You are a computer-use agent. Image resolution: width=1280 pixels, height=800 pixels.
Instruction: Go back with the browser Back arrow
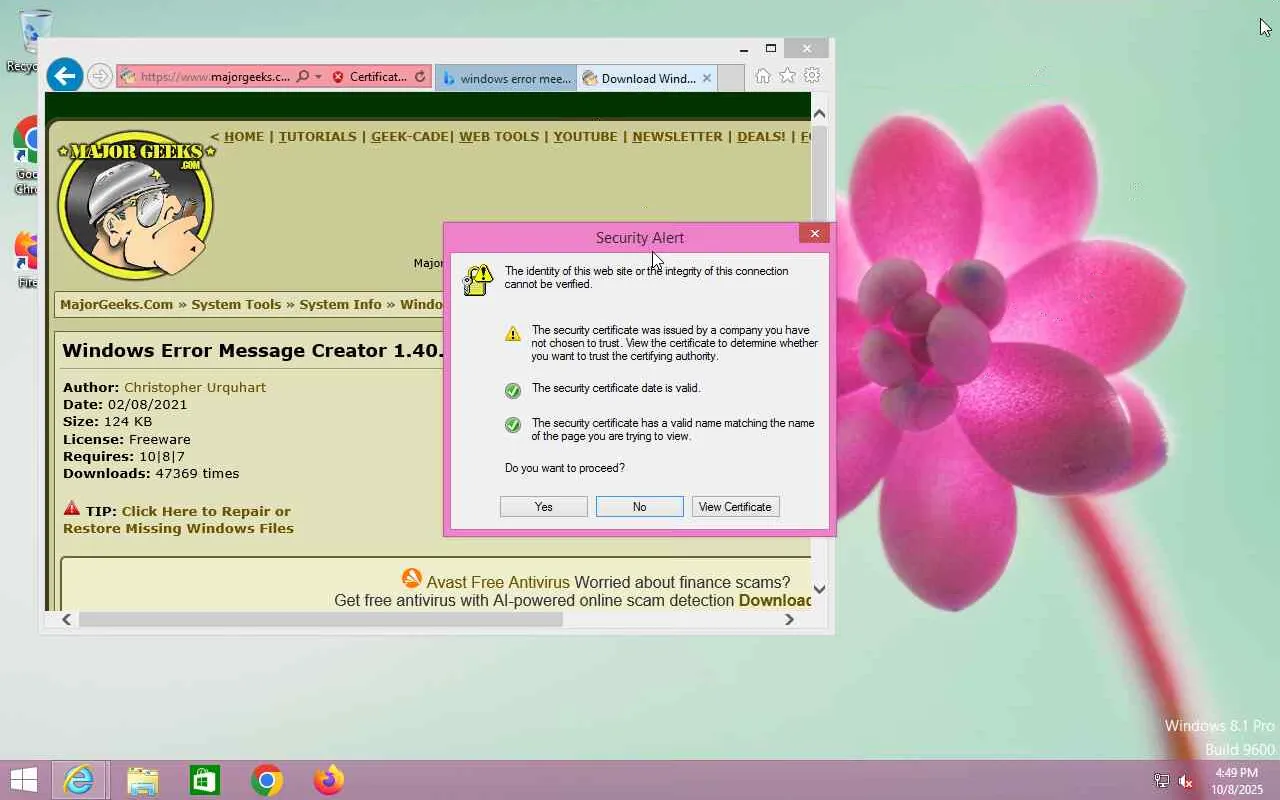65,76
